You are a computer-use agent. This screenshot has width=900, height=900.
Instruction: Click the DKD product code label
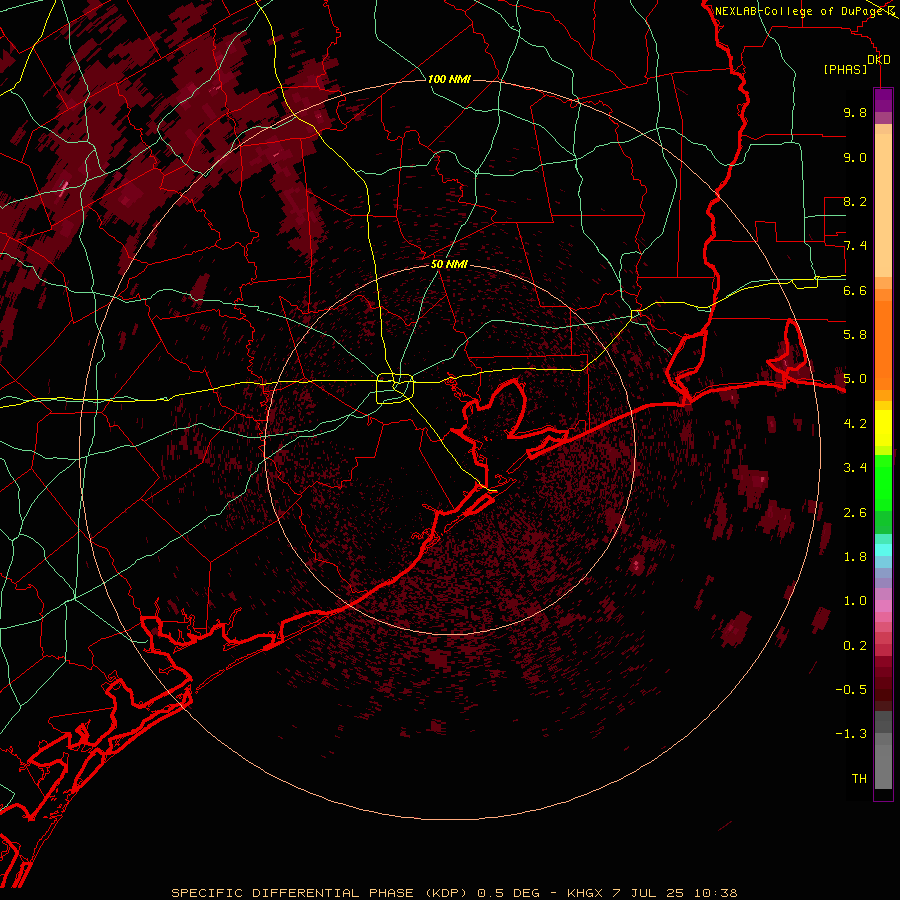click(879, 60)
